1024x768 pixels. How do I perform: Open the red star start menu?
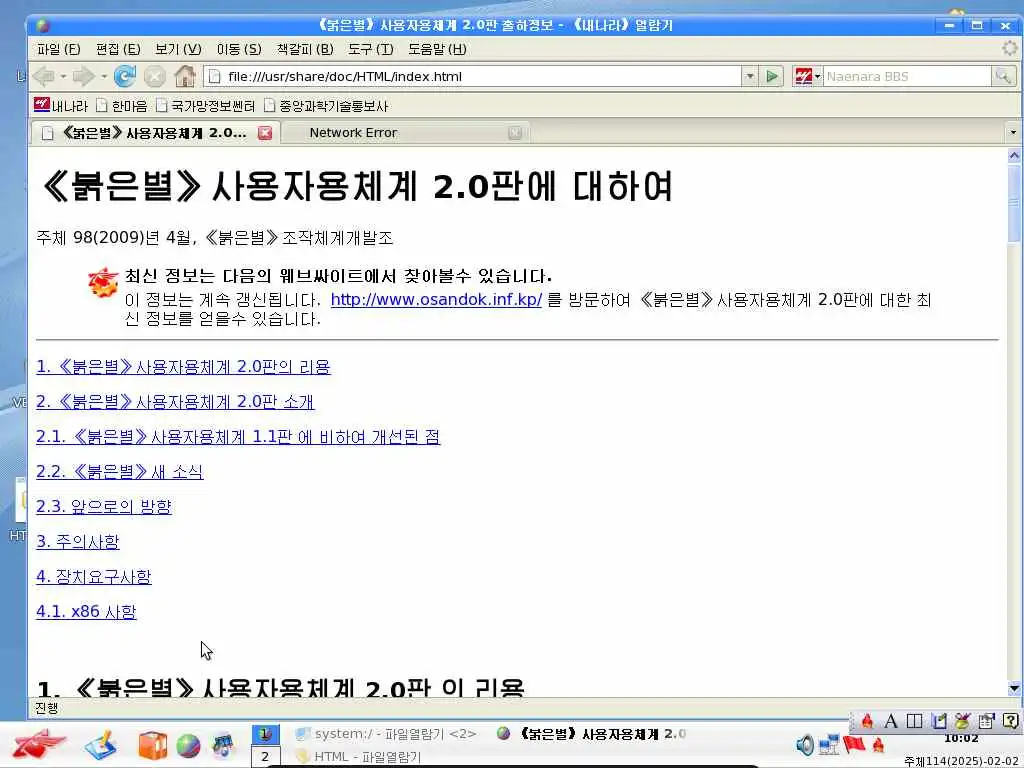pyautogui.click(x=38, y=745)
